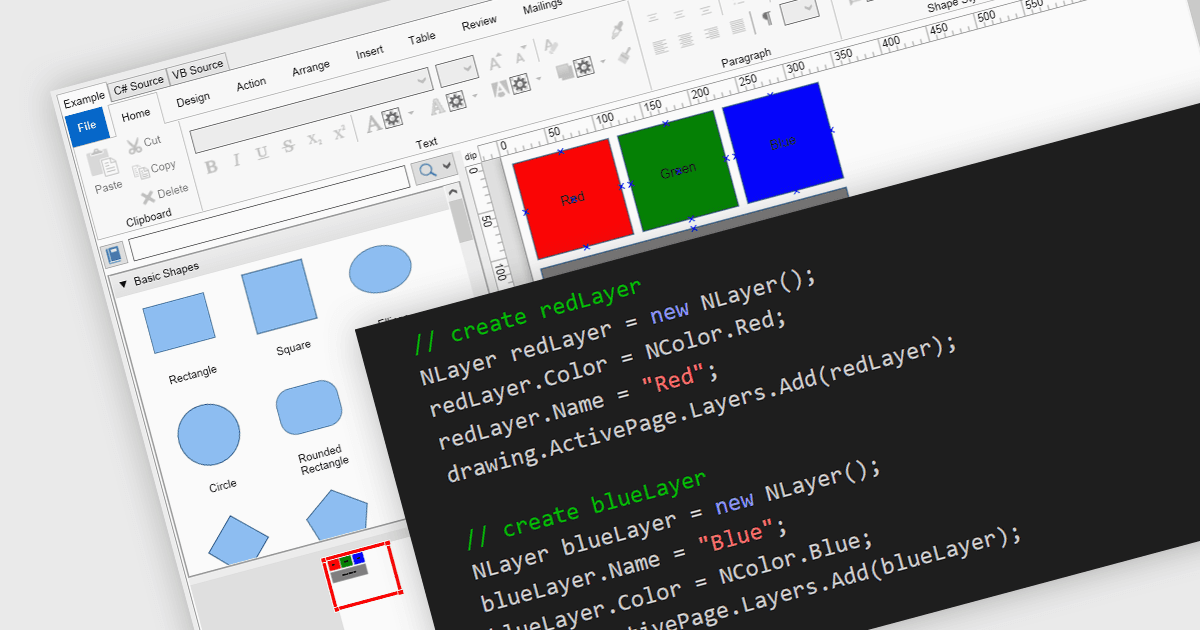Toggle Underline text formatting
This screenshot has width=1200, height=630.
(x=262, y=153)
